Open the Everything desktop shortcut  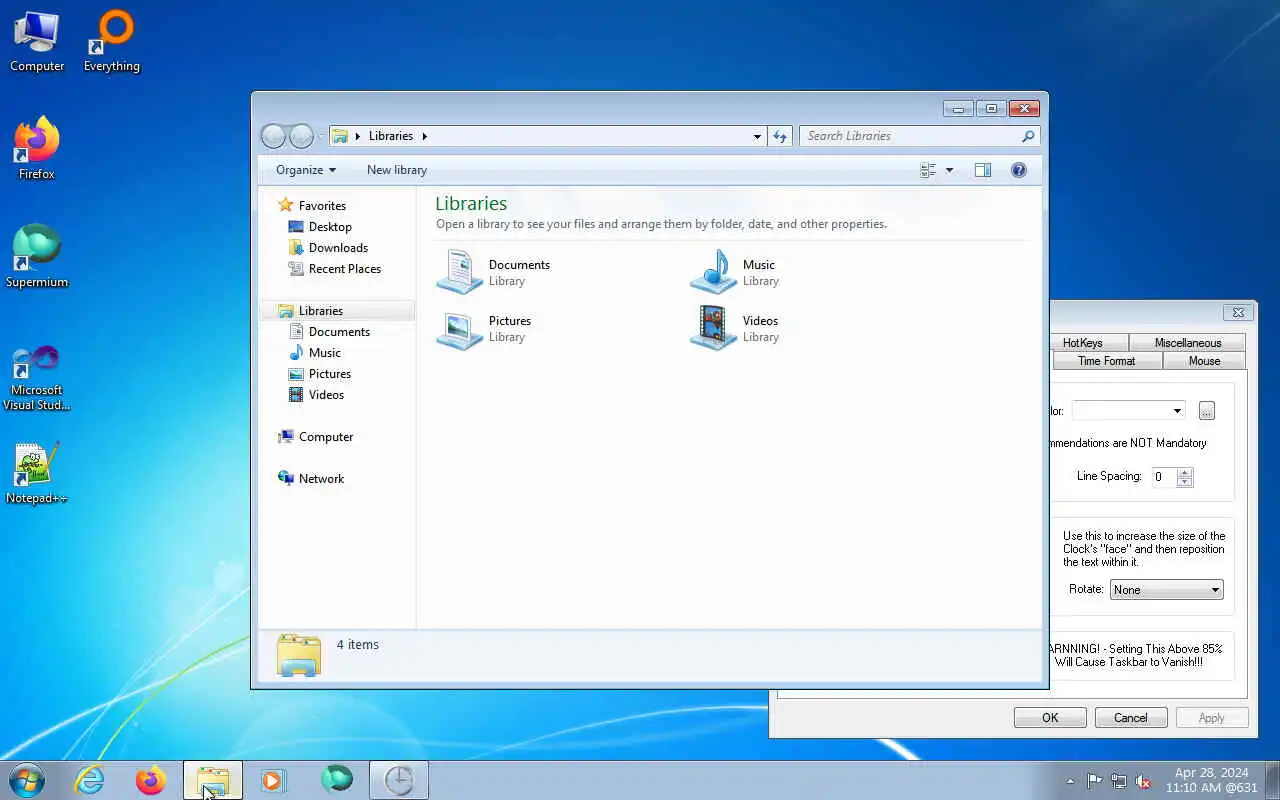(x=111, y=42)
